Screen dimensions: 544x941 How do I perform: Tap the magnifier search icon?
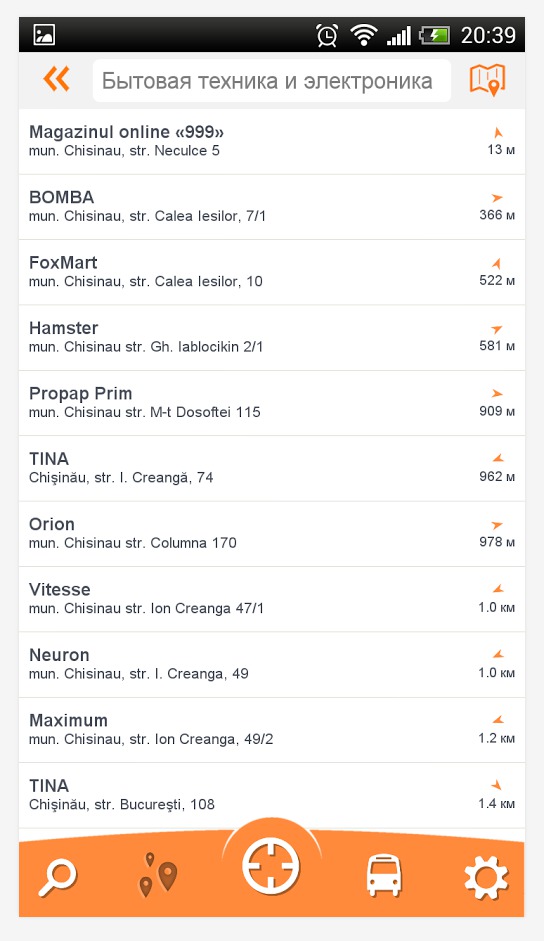click(x=57, y=877)
